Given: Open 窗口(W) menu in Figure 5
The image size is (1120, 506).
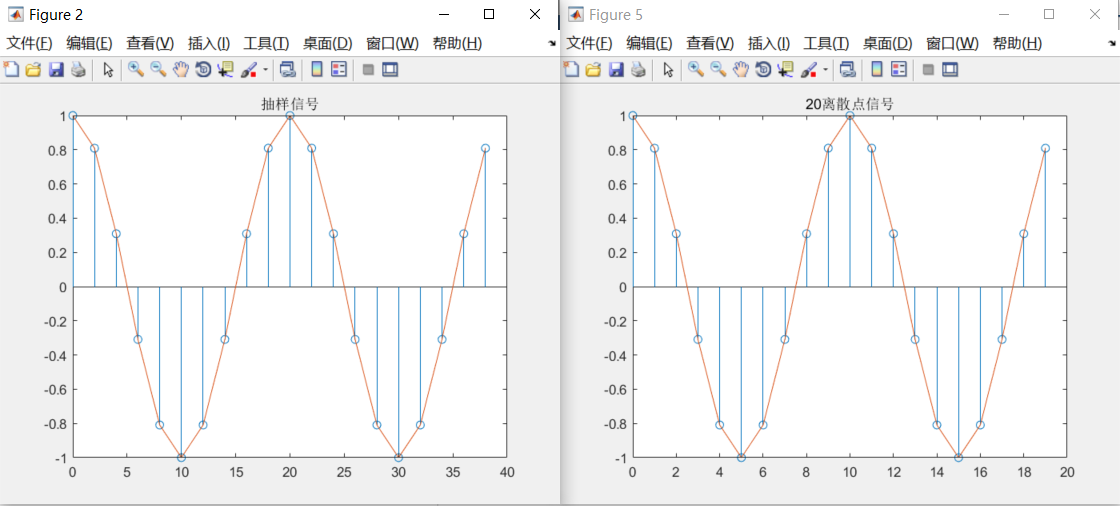Looking at the screenshot, I should (x=952, y=43).
